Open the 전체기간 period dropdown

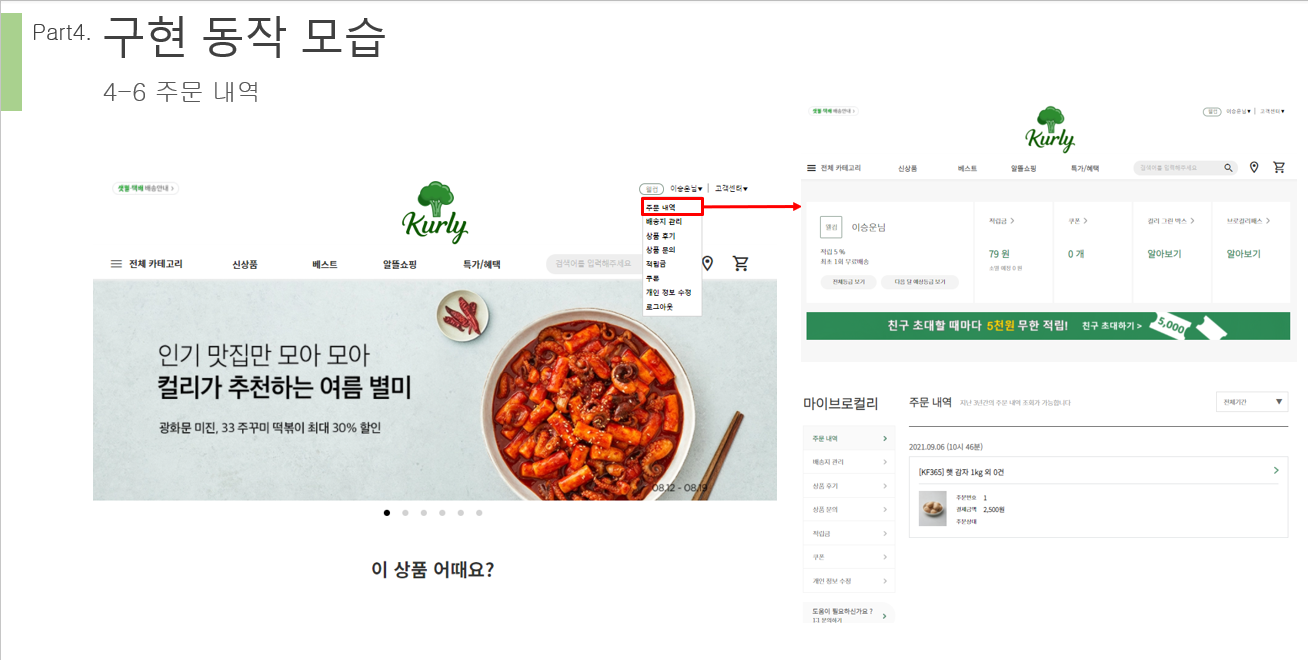tap(1251, 402)
